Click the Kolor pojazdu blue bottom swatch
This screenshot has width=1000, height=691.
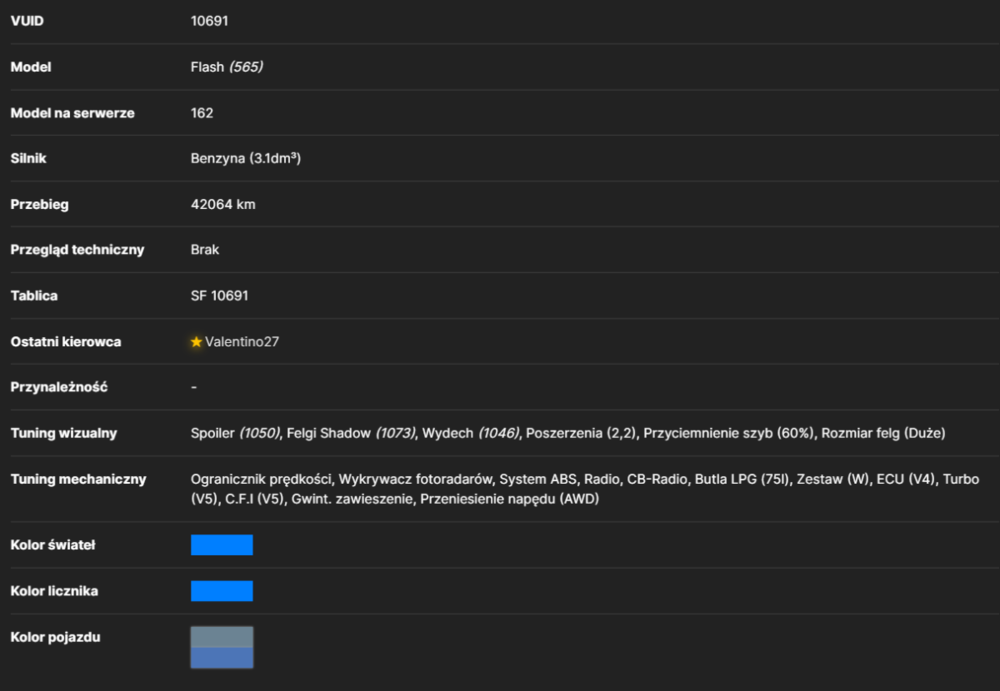(222, 658)
